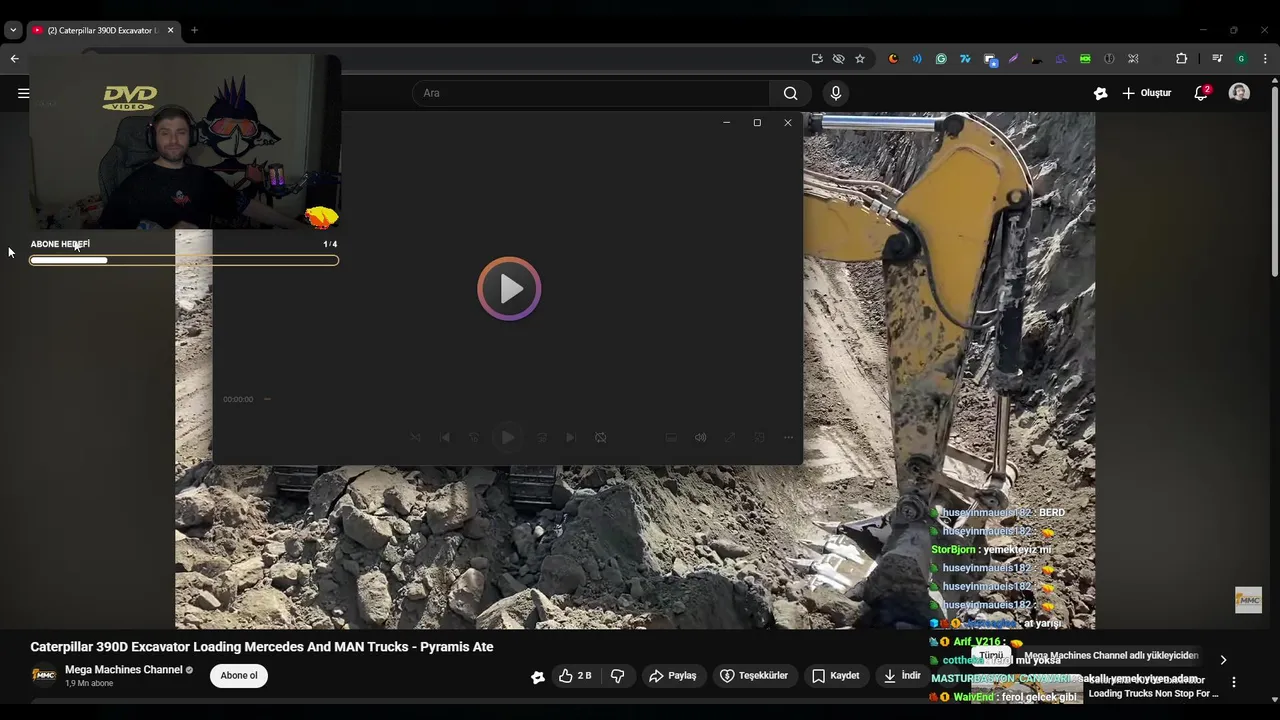Close the Caterpillar 390D Excavator tab

pos(170,30)
